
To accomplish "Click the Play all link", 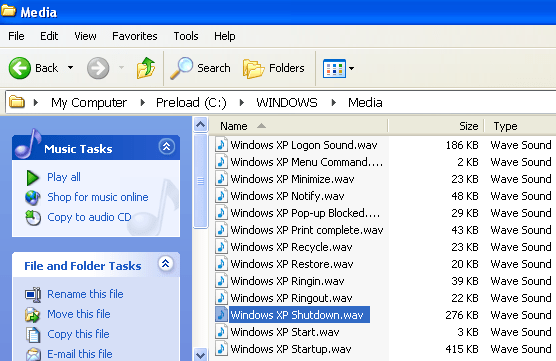I will click(64, 177).
